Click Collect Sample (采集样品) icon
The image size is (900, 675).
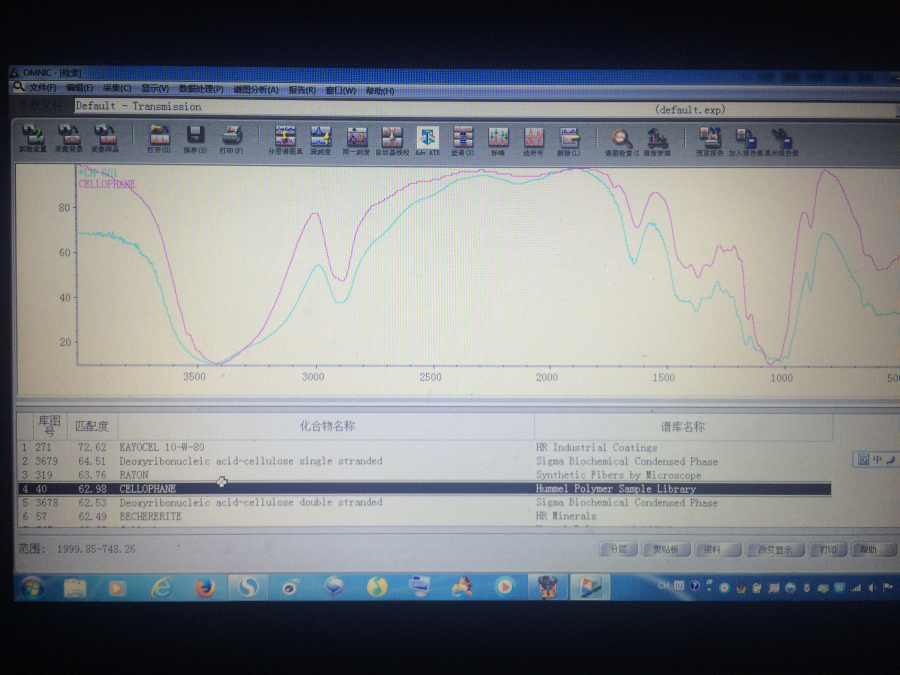point(104,138)
